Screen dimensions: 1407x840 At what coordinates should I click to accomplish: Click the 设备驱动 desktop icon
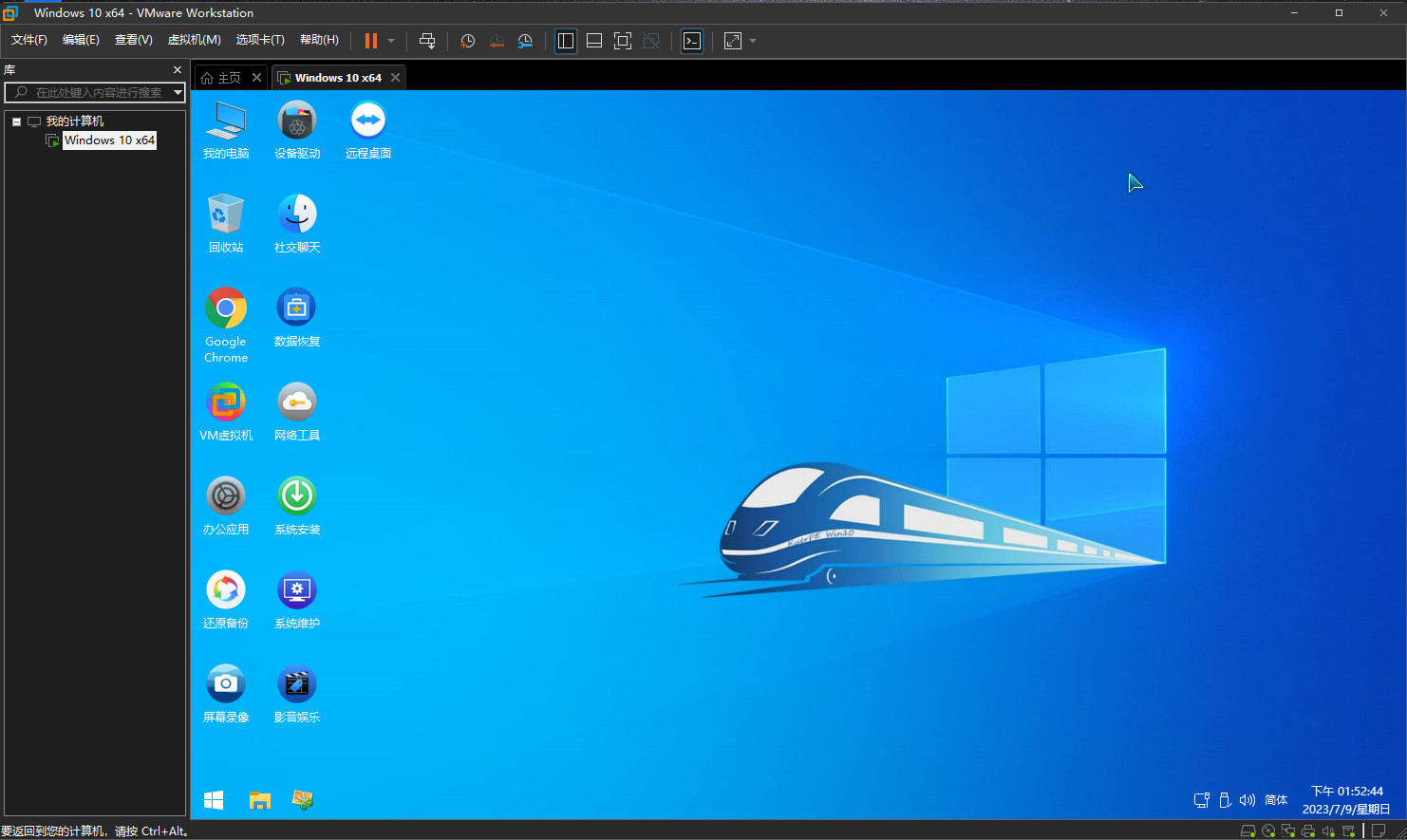point(297,131)
